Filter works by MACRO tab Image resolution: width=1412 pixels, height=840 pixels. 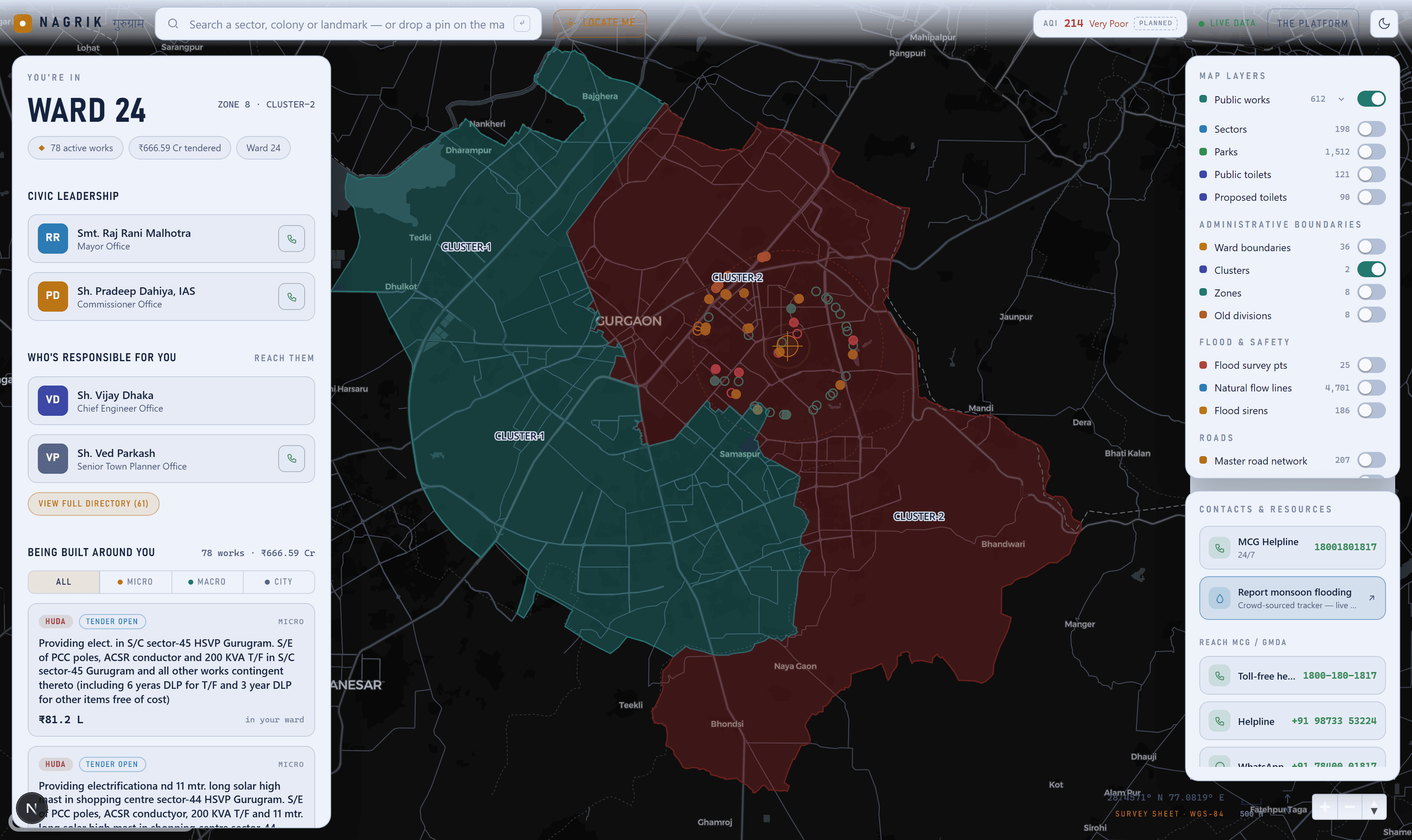click(x=207, y=582)
